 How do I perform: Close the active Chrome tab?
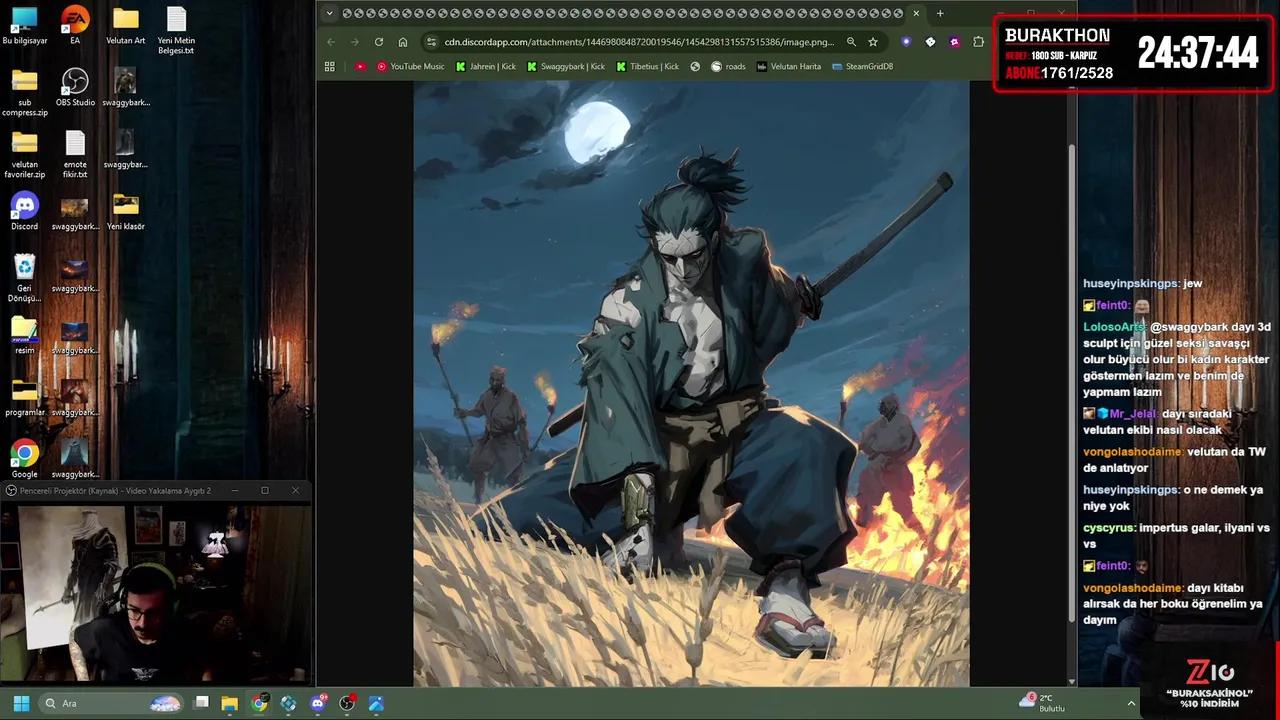pos(916,14)
